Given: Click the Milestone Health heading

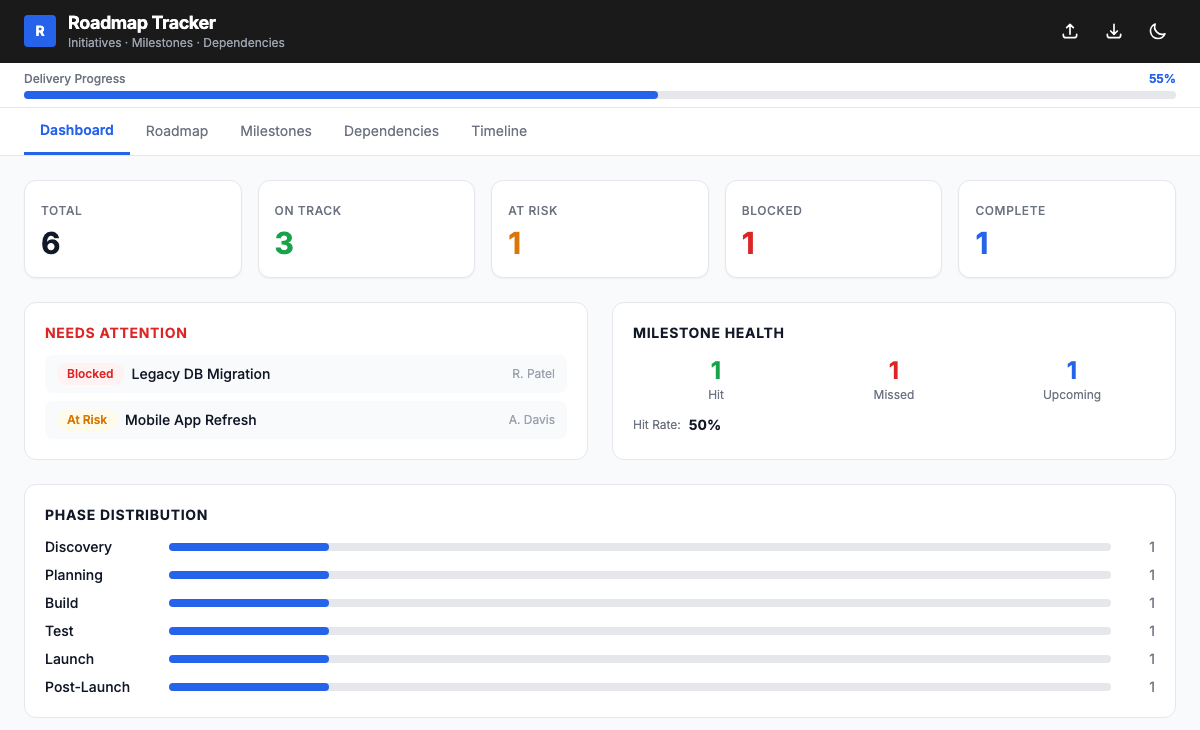Looking at the screenshot, I should (708, 333).
